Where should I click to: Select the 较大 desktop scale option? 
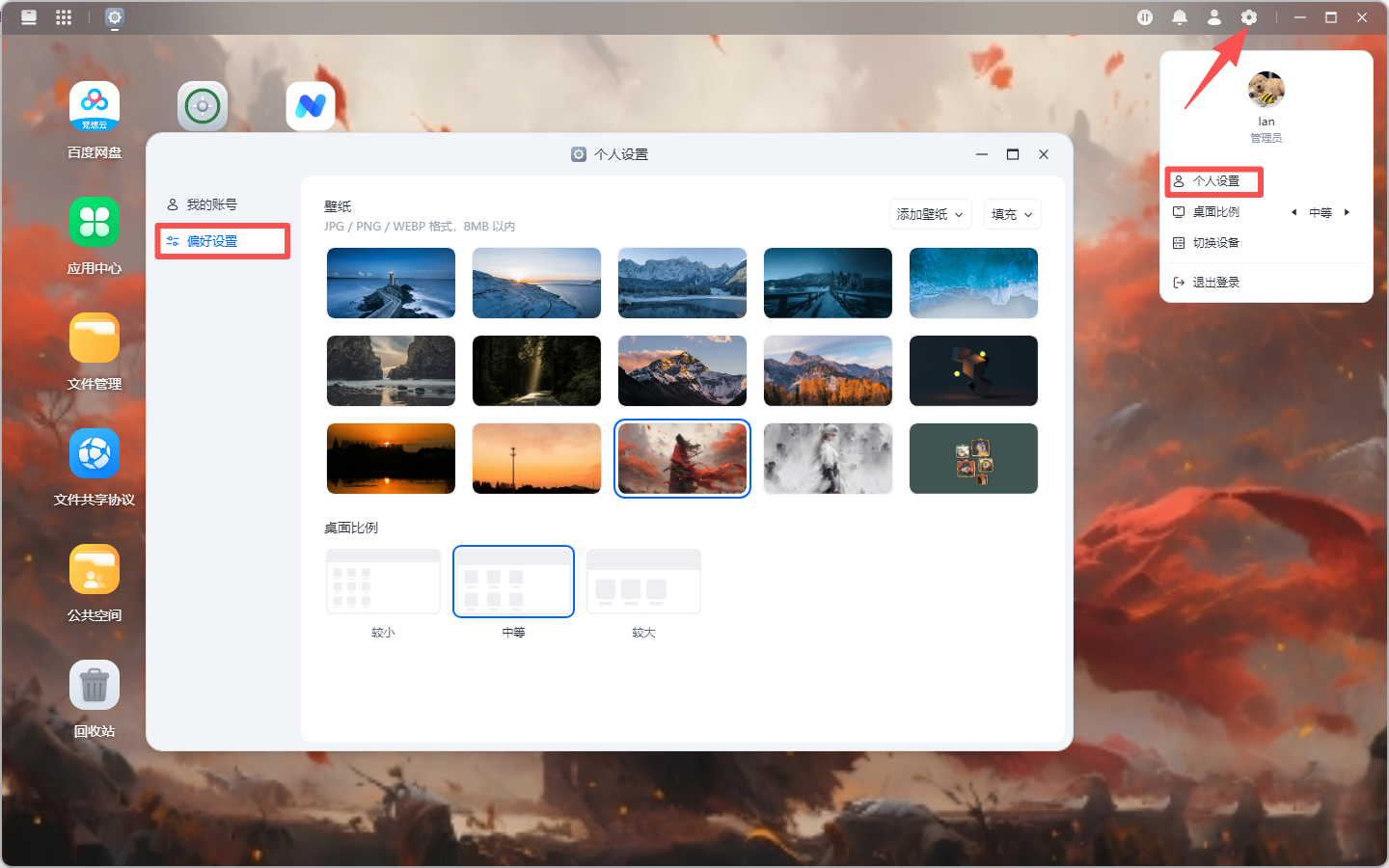click(x=643, y=582)
